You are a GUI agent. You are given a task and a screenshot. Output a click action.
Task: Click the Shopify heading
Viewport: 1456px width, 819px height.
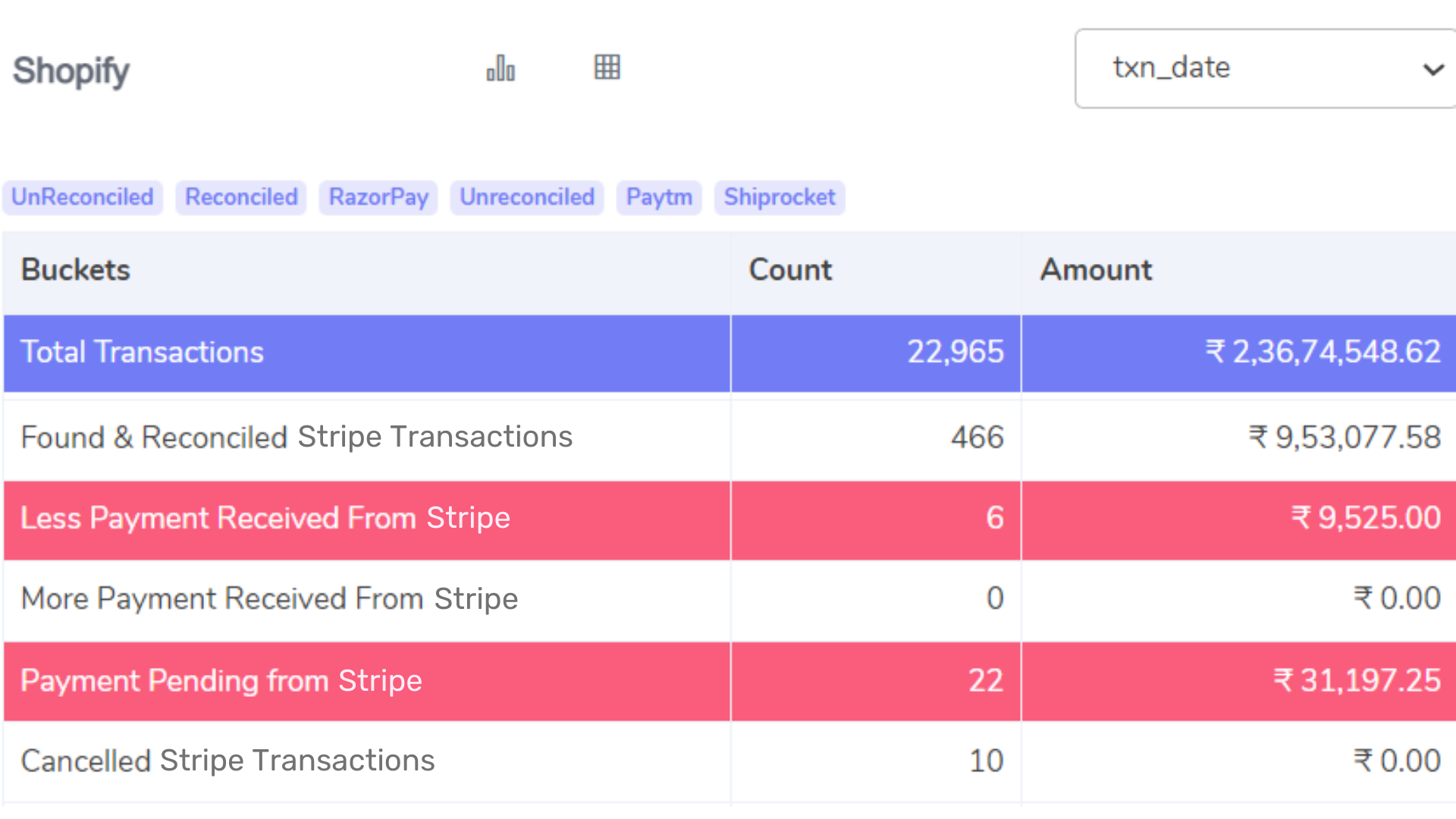(x=71, y=71)
